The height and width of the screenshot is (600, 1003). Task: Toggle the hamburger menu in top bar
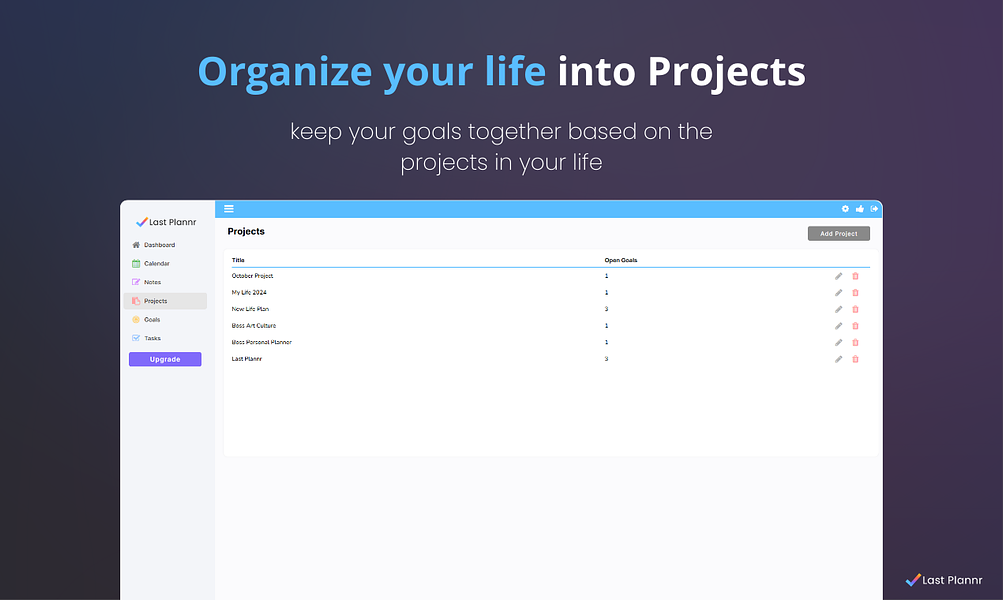[228, 209]
